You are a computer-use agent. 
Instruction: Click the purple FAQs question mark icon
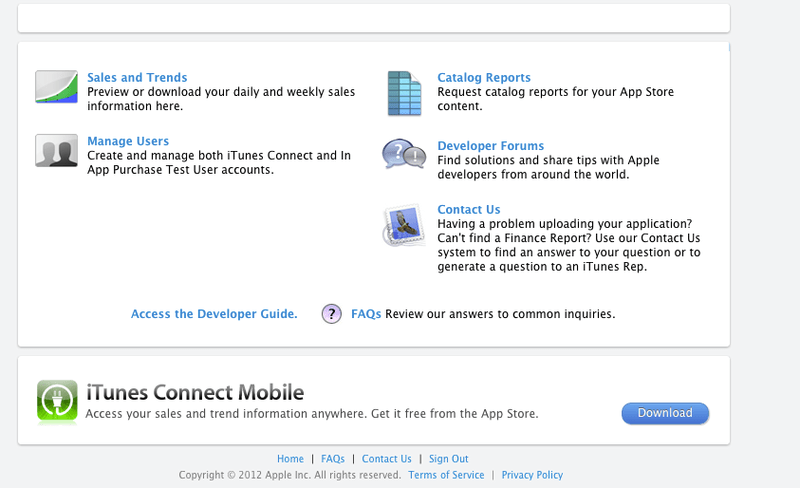[x=332, y=314]
